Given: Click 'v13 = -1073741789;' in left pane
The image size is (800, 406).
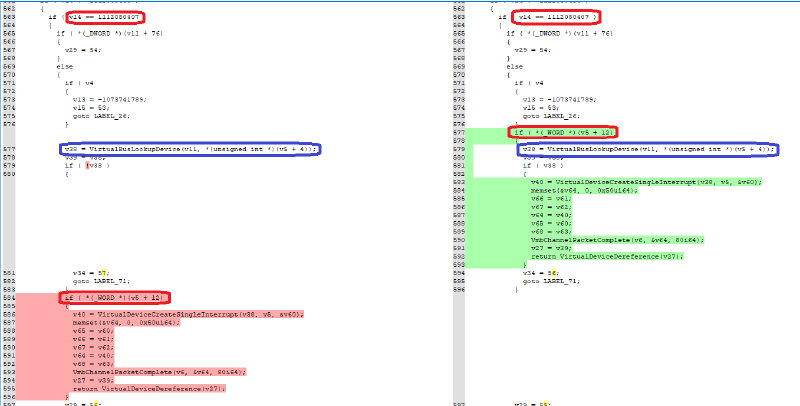Looking at the screenshot, I should pyautogui.click(x=110, y=99).
